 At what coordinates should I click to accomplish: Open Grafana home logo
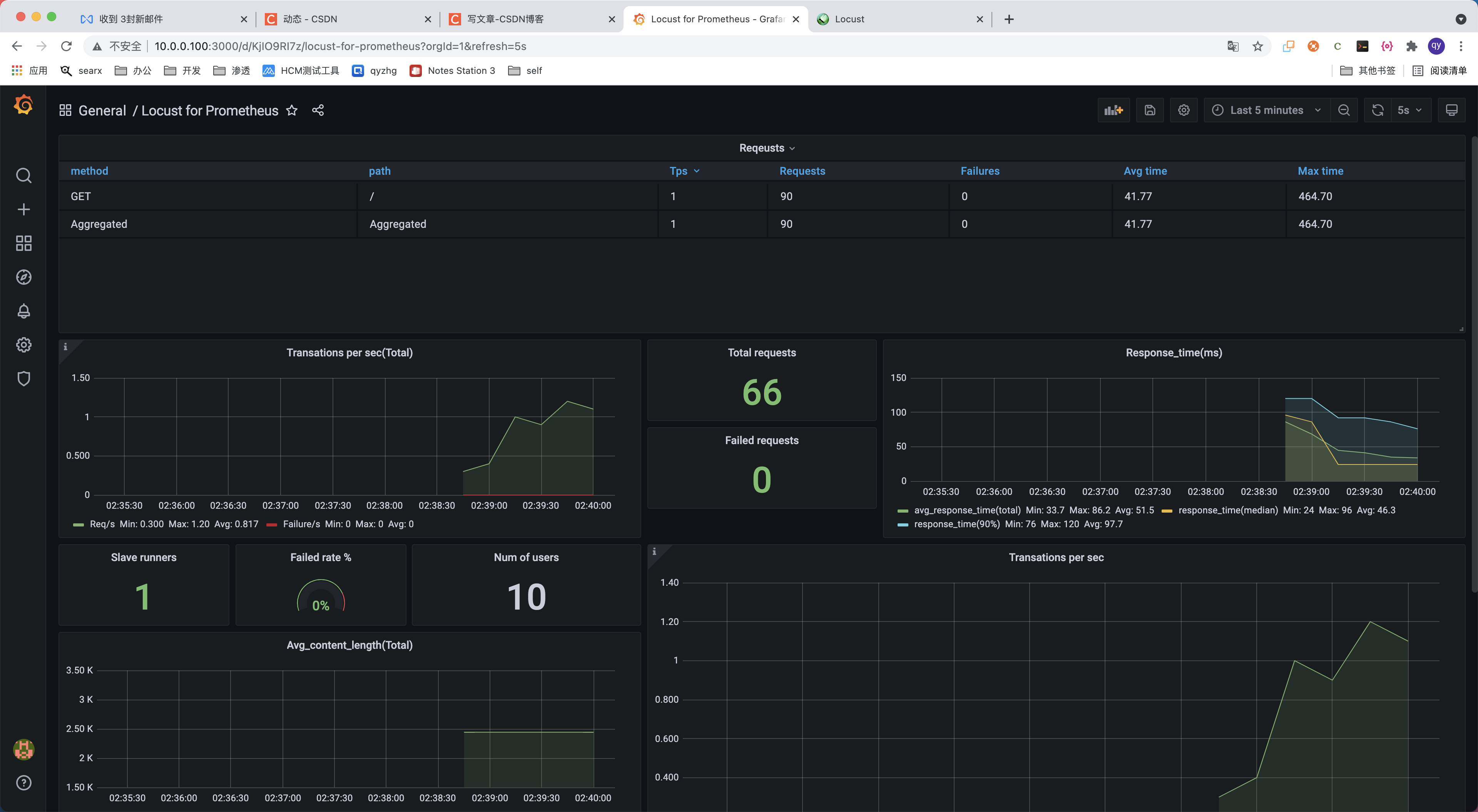(x=23, y=104)
